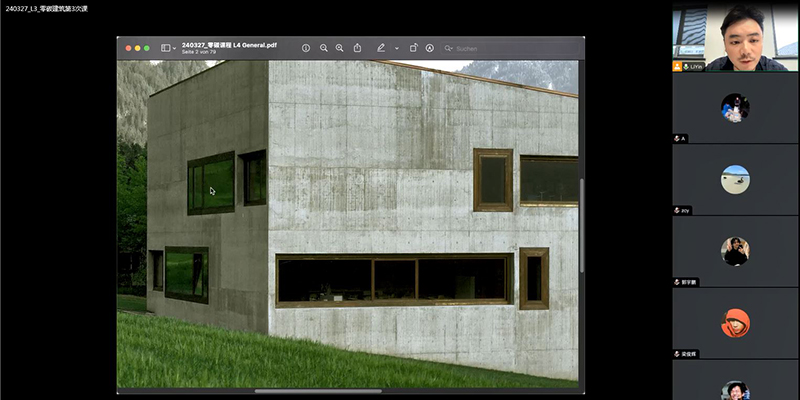Select the markup pen highlight tool
Image resolution: width=800 pixels, height=400 pixels.
point(381,48)
